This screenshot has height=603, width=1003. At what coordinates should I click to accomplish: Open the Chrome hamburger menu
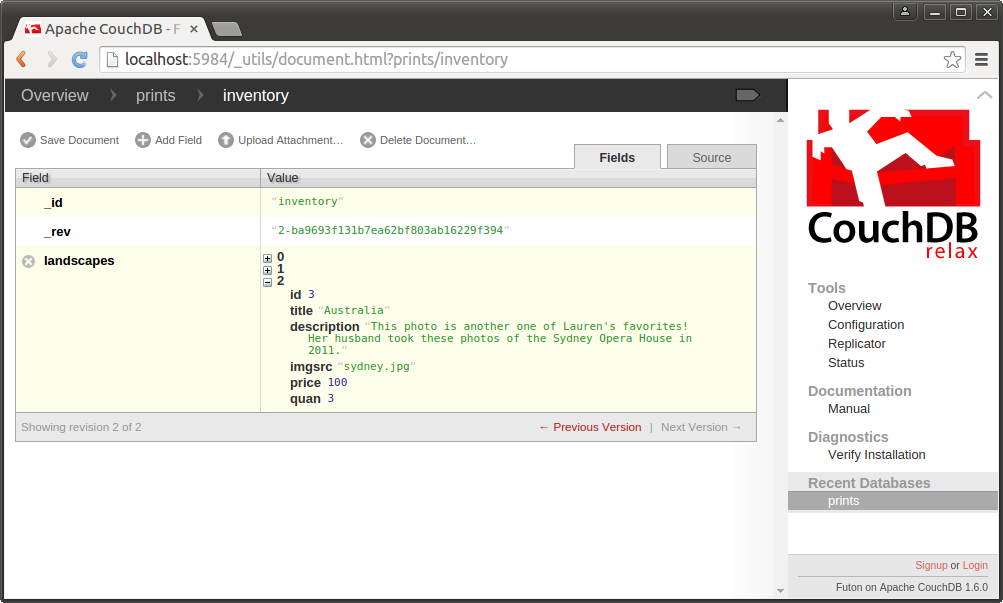[981, 59]
